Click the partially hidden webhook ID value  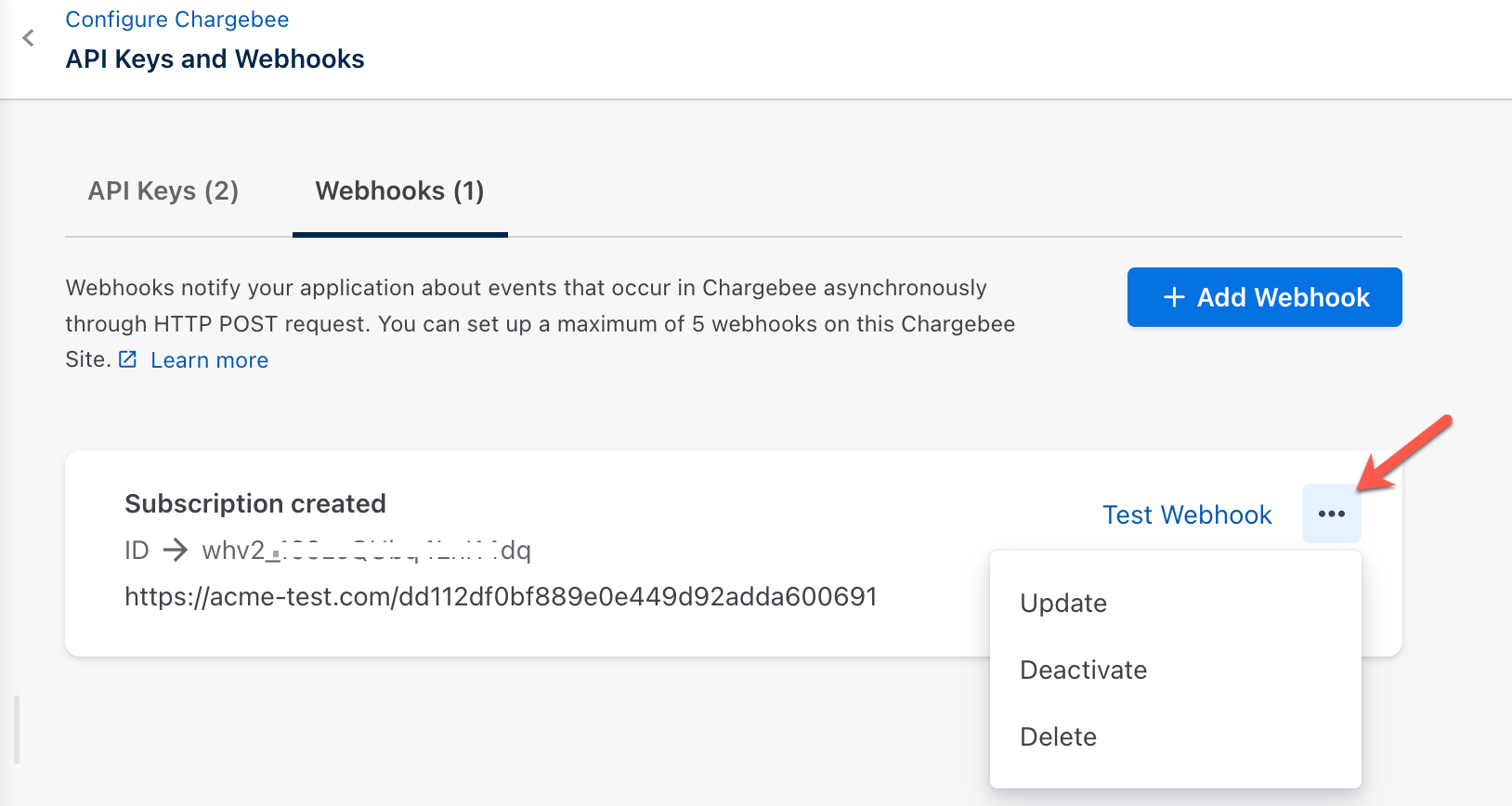(x=366, y=551)
